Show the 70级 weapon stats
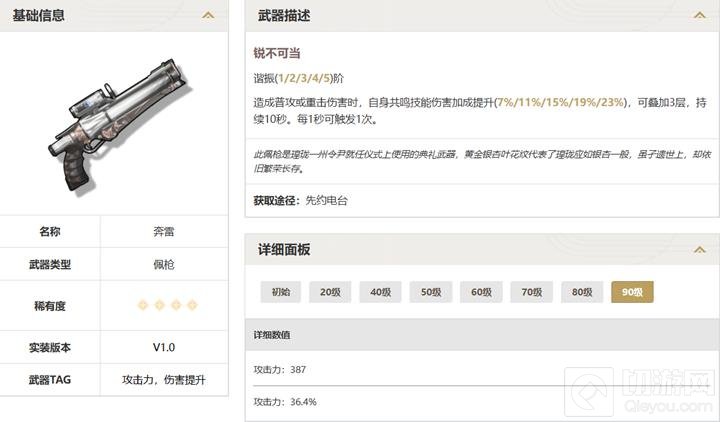The image size is (720, 422). coord(532,292)
